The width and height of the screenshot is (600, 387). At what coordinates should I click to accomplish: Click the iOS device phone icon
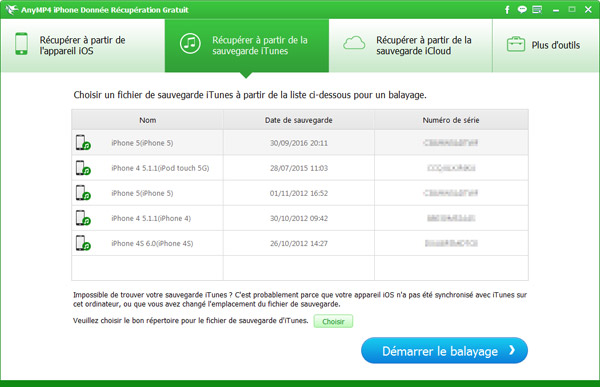pos(21,44)
